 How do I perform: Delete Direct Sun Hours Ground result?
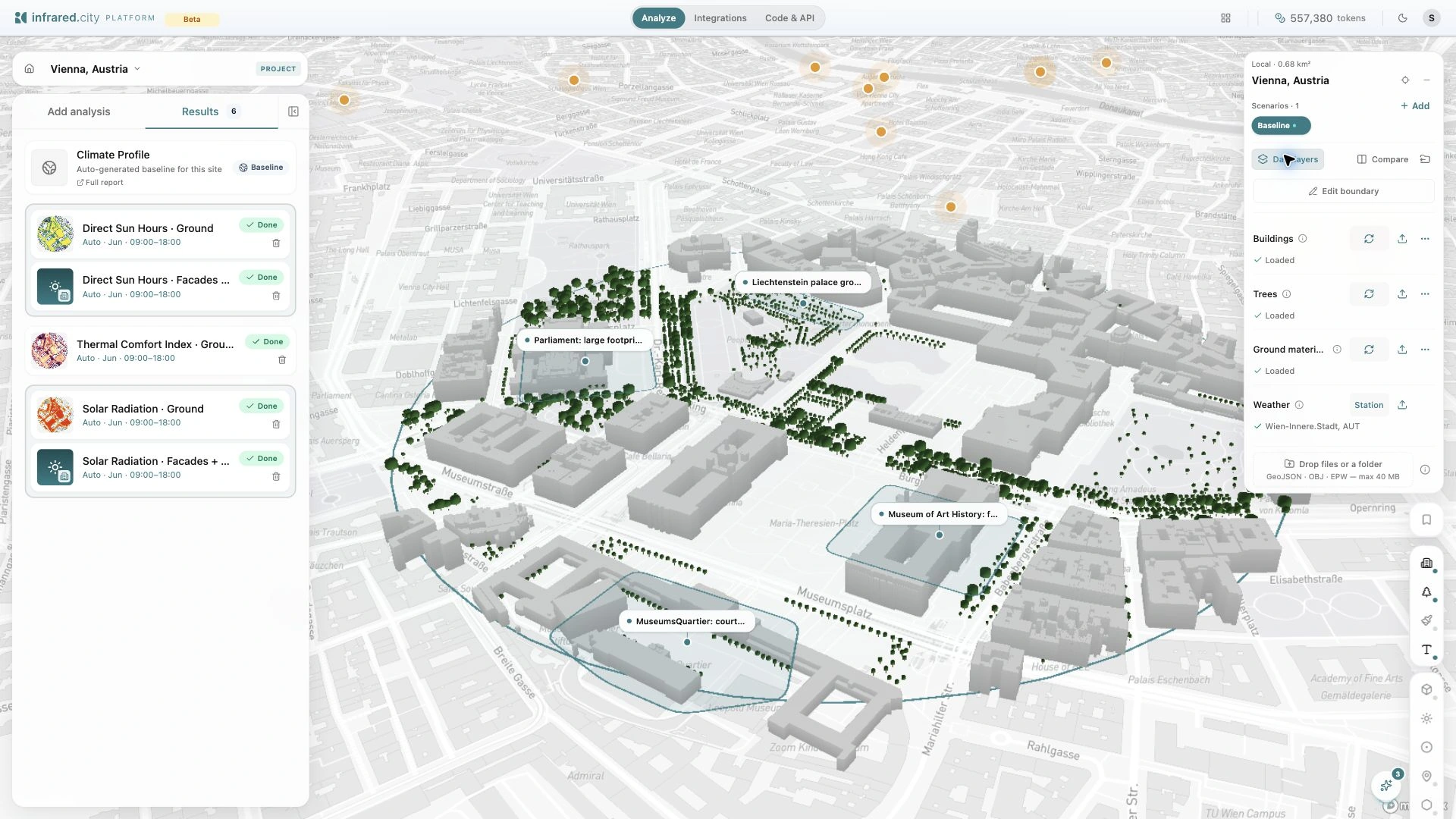click(x=276, y=243)
